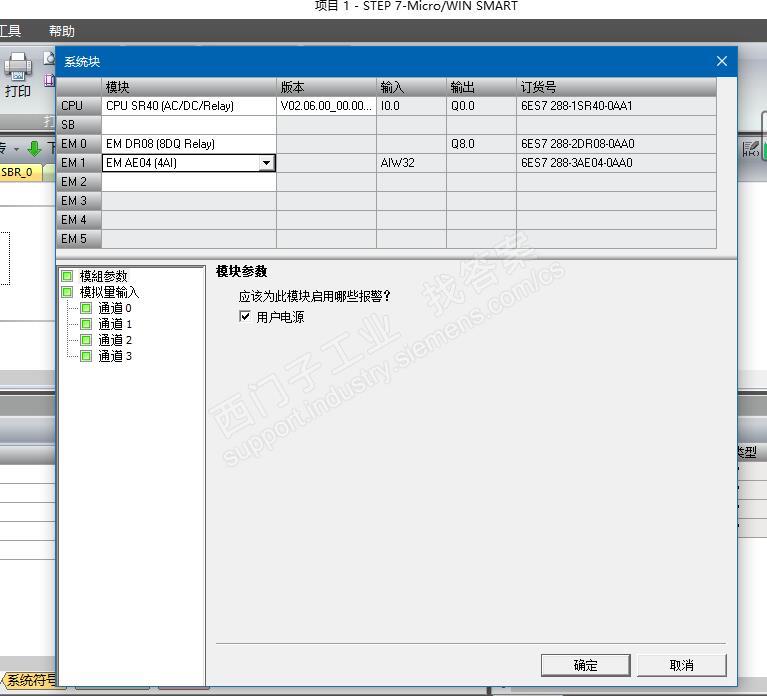
Task: Click the green box icon beside 通道 0
Action: [x=86, y=308]
